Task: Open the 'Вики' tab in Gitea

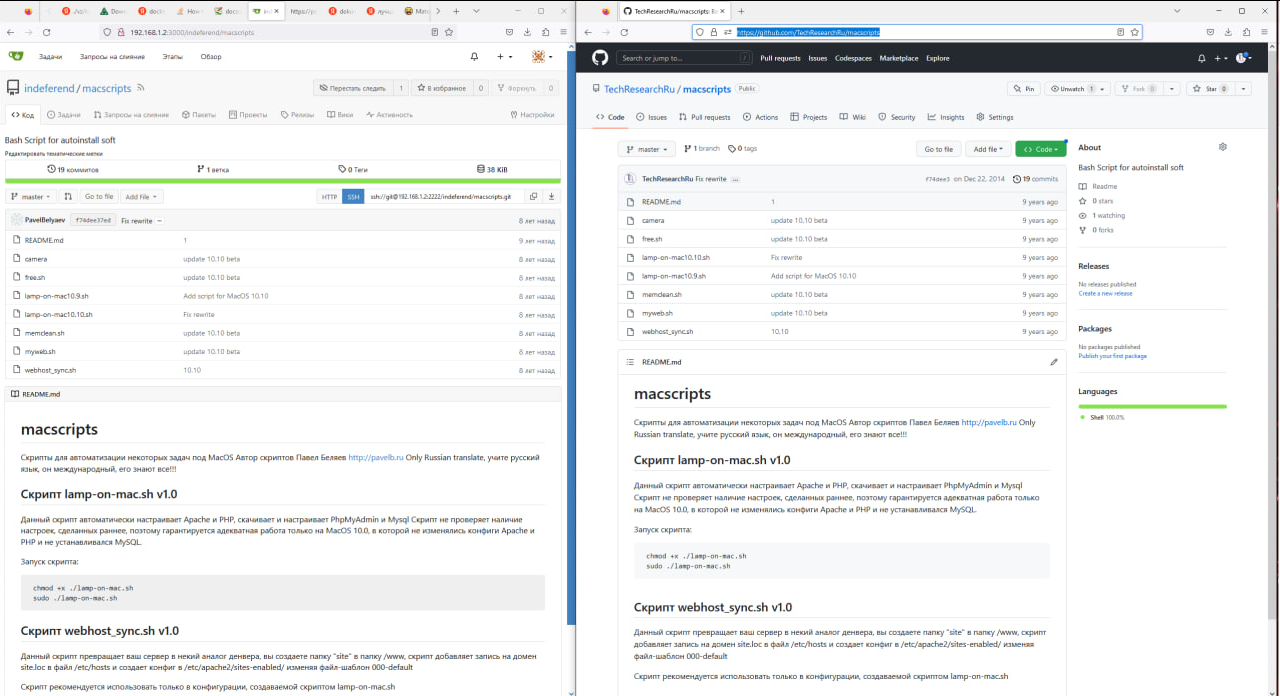Action: click(x=340, y=115)
